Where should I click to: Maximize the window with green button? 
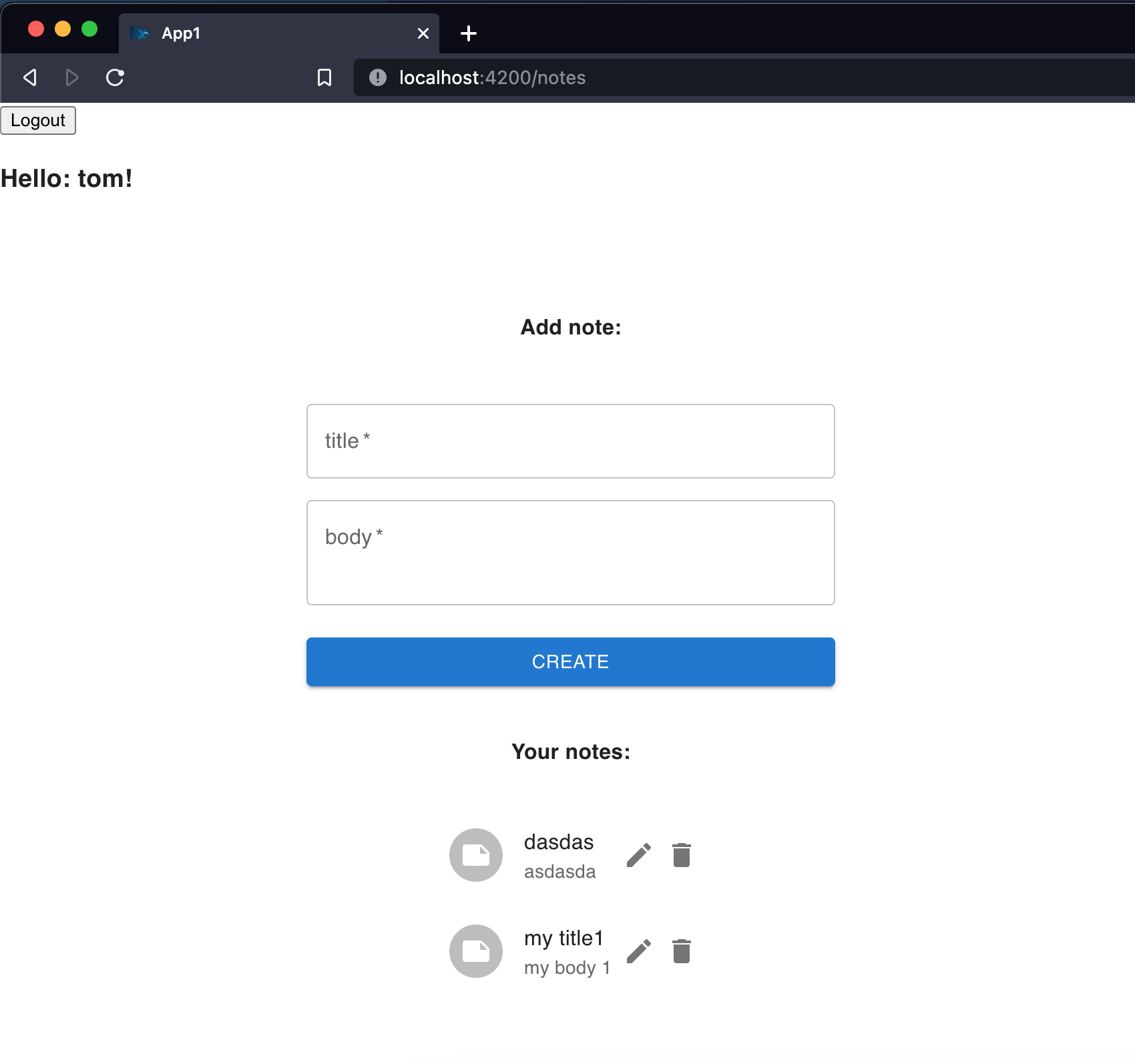(89, 29)
